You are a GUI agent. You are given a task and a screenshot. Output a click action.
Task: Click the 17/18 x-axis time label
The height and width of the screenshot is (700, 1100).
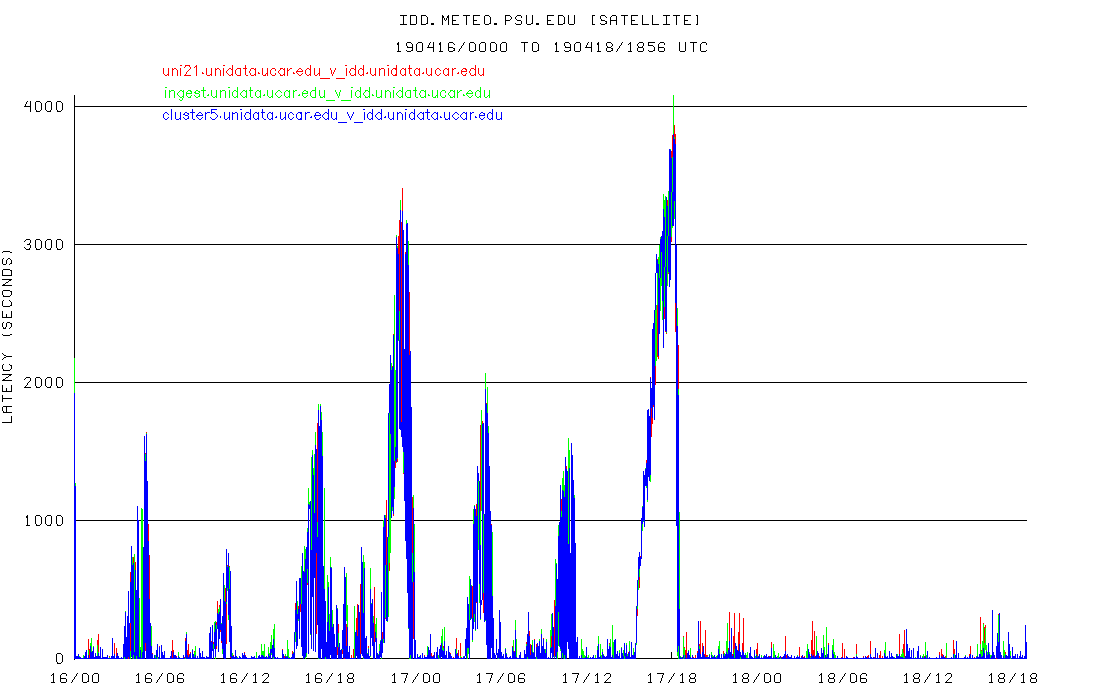pos(671,678)
